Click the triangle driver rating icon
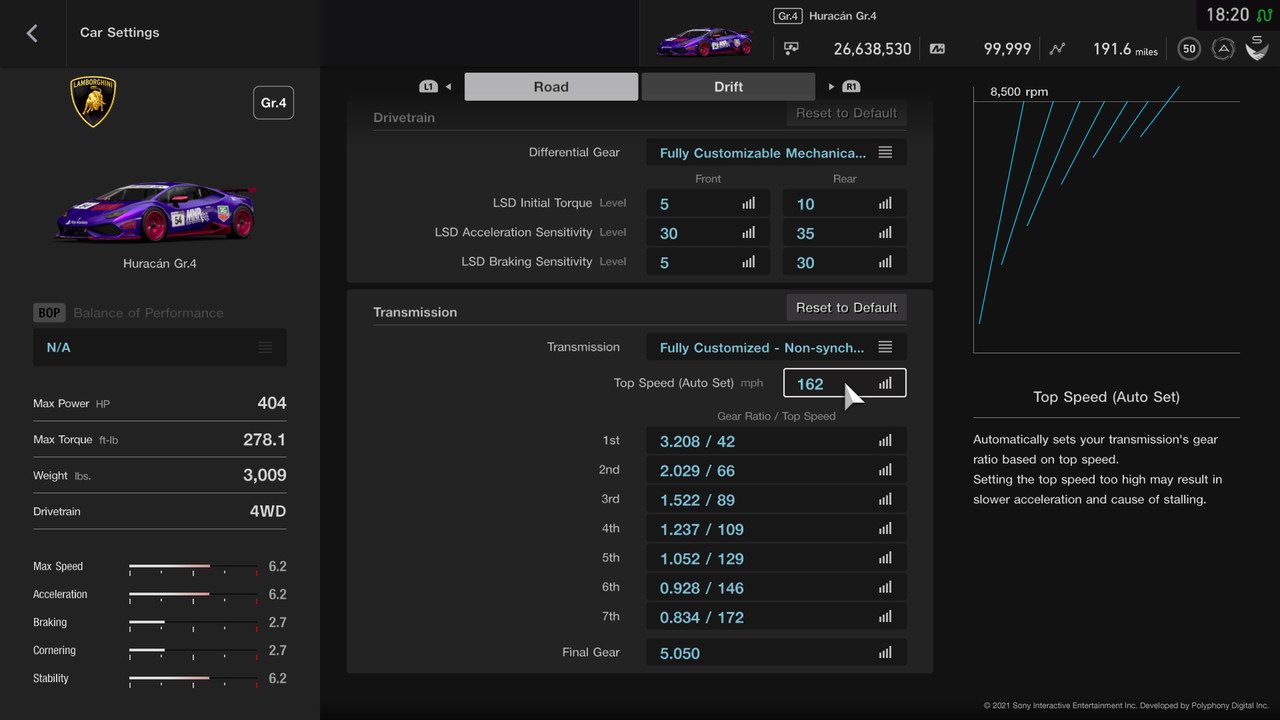Image resolution: width=1280 pixels, height=720 pixels. pos(1223,48)
